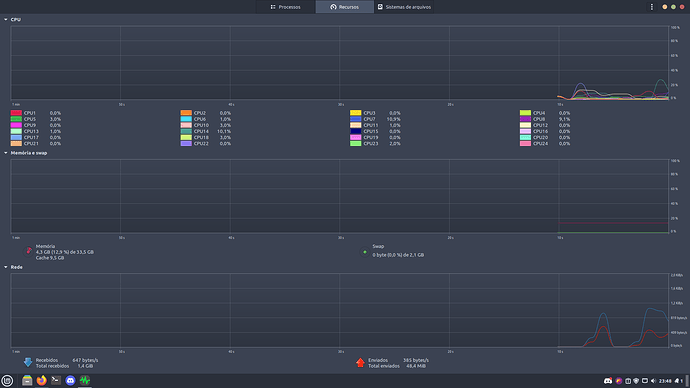Open the Linux Mint start menu
Image resolution: width=690 pixels, height=388 pixels.
tap(7, 381)
